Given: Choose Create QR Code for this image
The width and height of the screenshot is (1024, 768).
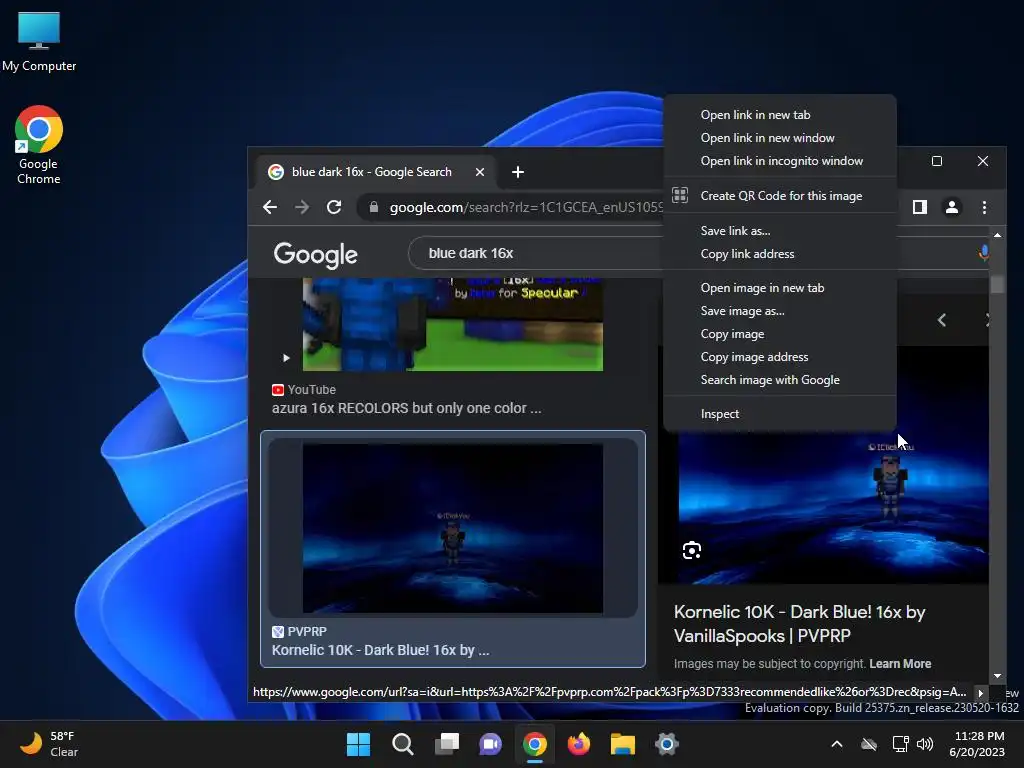Looking at the screenshot, I should click(779, 195).
